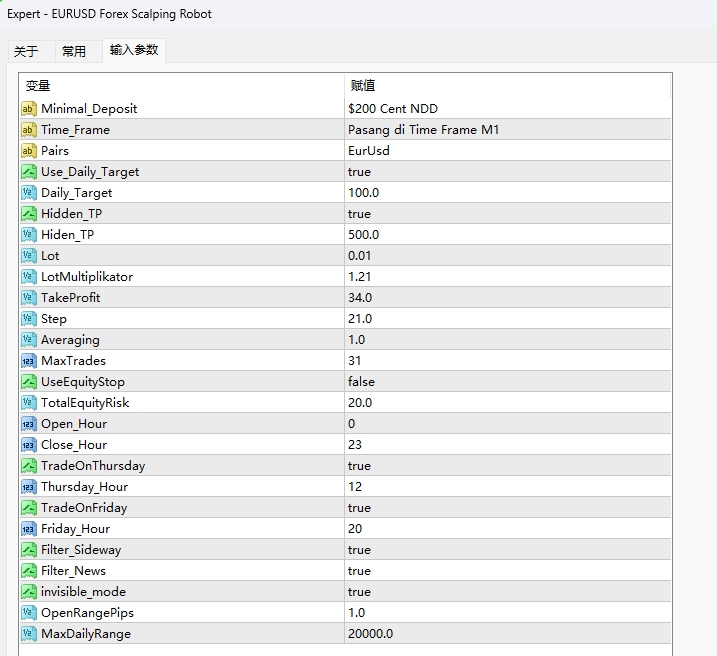Click the integer icon beside MaxTrades
Viewport: 717px width, 656px height.
pos(29,361)
